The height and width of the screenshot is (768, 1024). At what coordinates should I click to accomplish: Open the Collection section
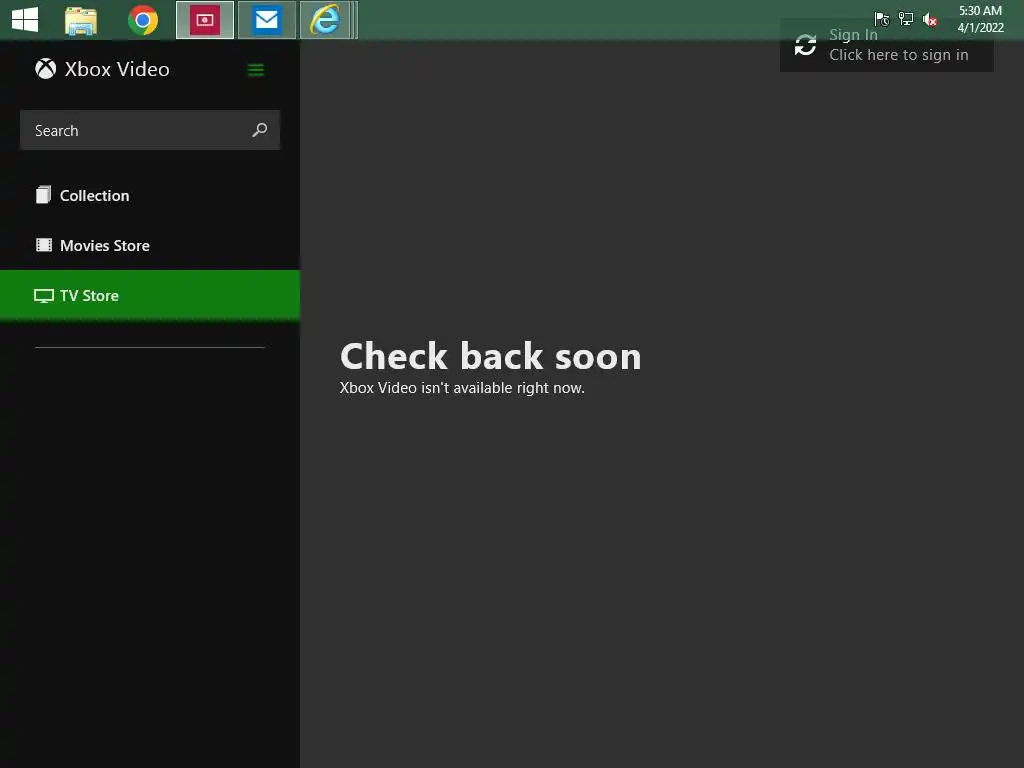[150, 195]
